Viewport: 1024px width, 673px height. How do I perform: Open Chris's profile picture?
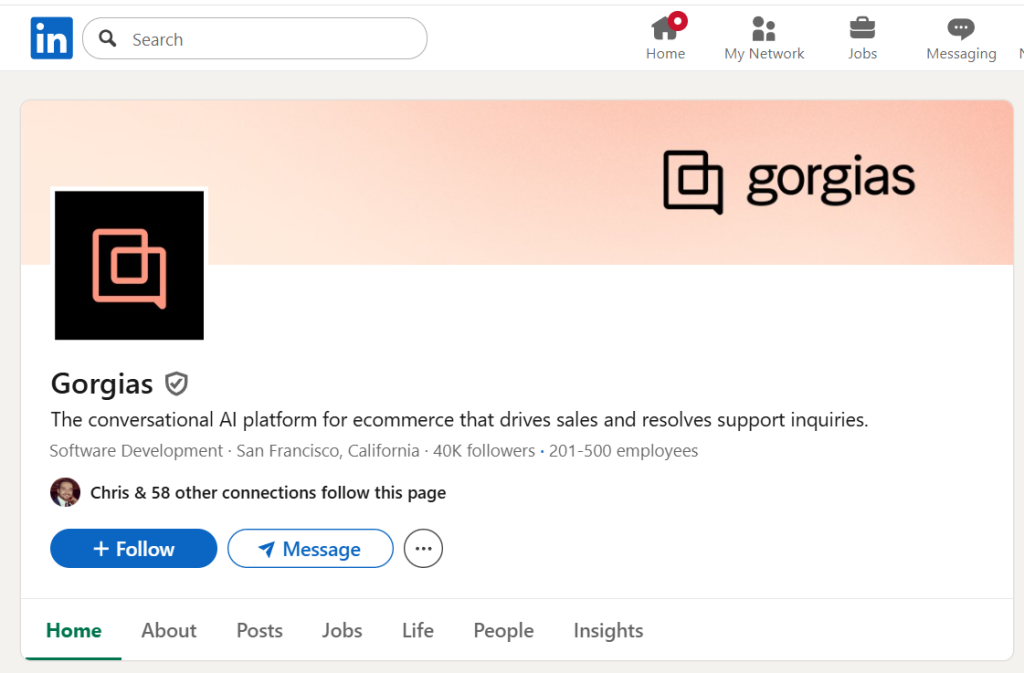[x=65, y=492]
